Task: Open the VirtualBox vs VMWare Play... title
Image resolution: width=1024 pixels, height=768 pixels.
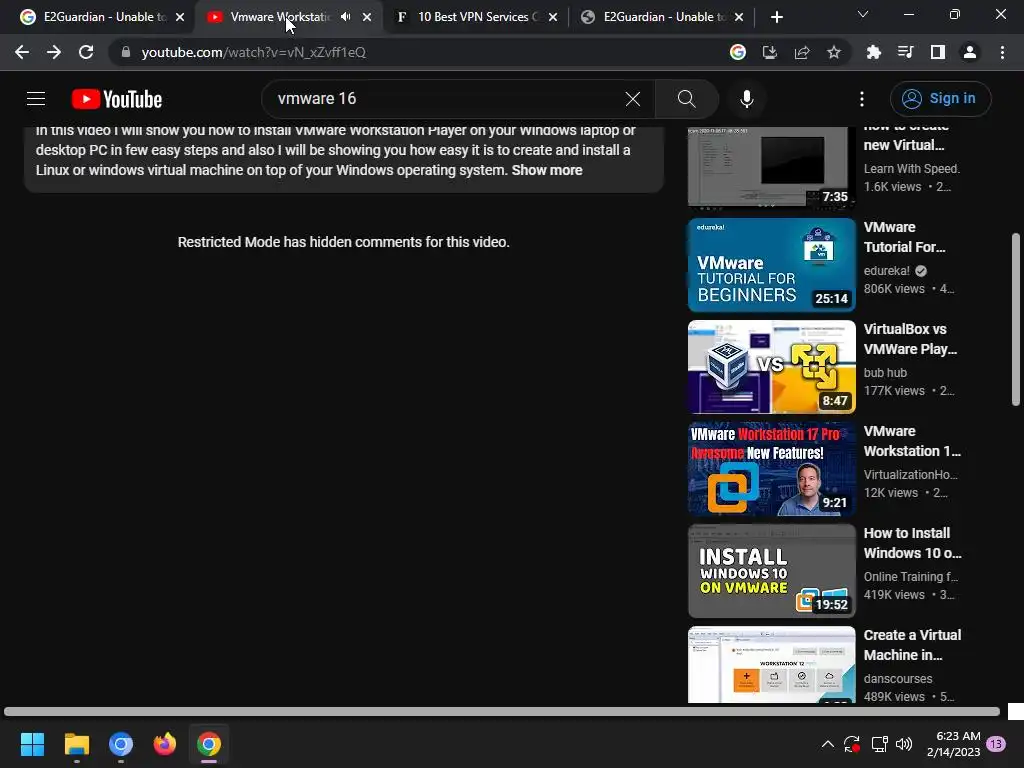Action: coord(910,339)
